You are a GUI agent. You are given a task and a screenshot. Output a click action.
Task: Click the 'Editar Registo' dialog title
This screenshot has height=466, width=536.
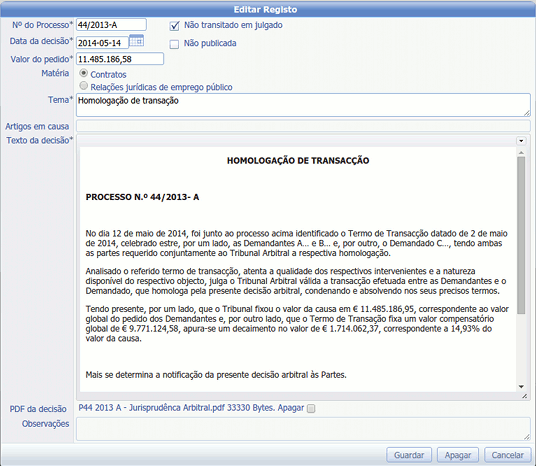coord(265,10)
